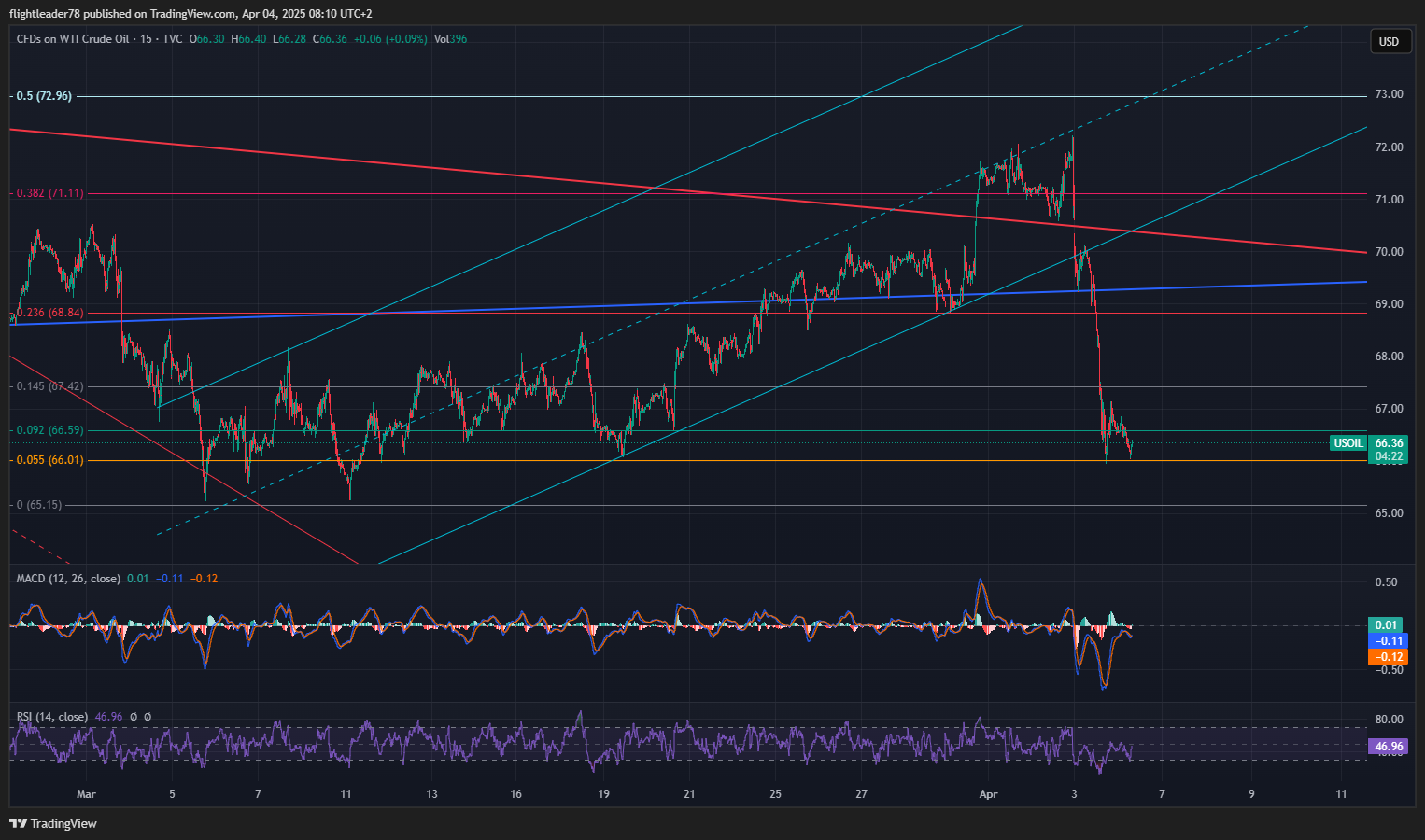Click 69.00 on the price axis

click(x=1389, y=304)
